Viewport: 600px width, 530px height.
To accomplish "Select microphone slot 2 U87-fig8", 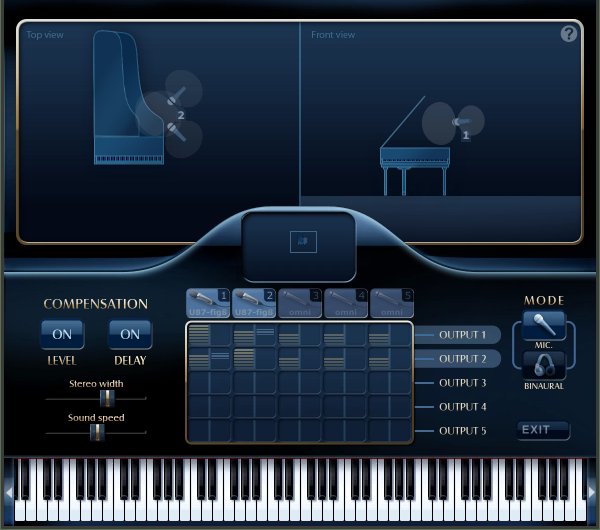I will [254, 303].
